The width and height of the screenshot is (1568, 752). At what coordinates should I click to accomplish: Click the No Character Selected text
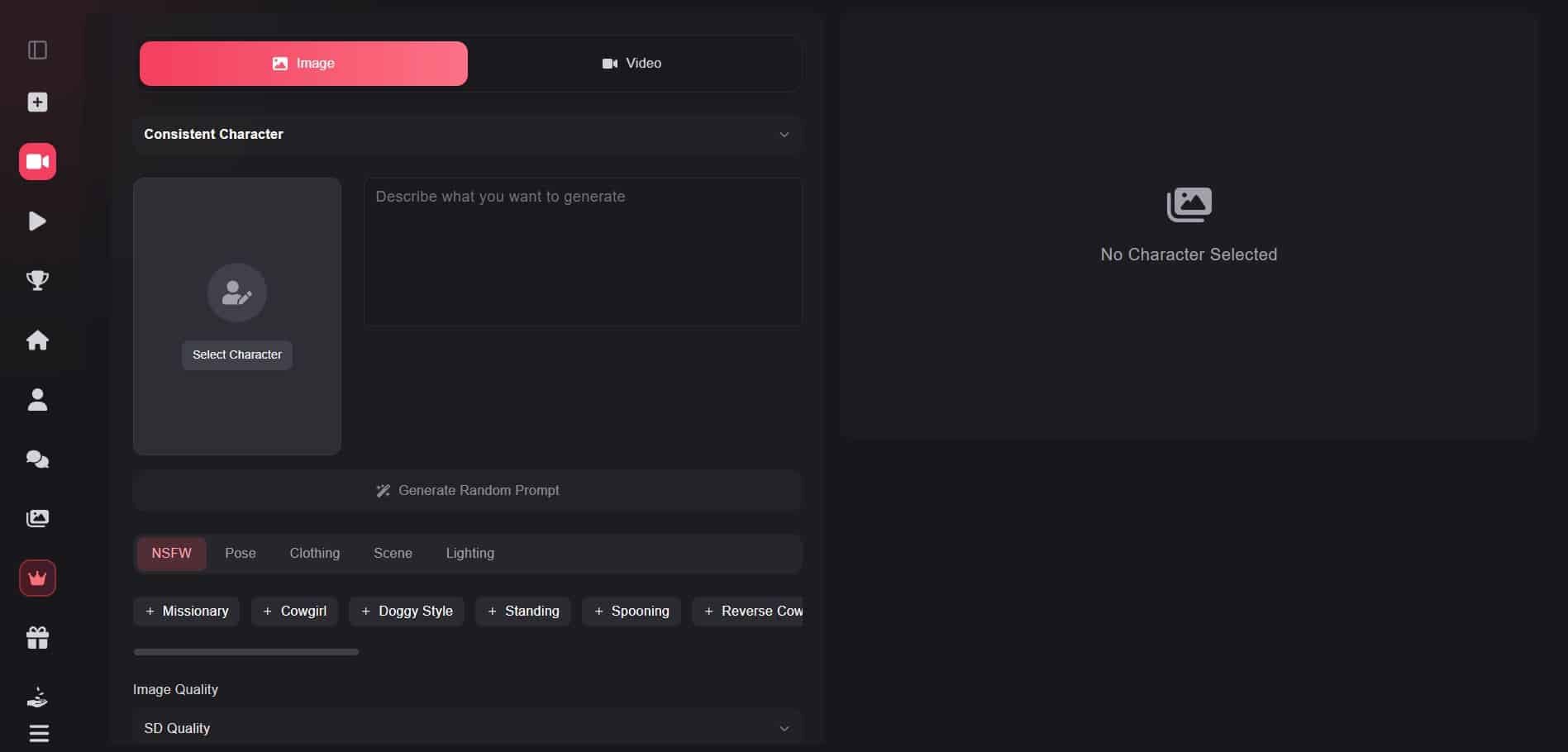1189,255
